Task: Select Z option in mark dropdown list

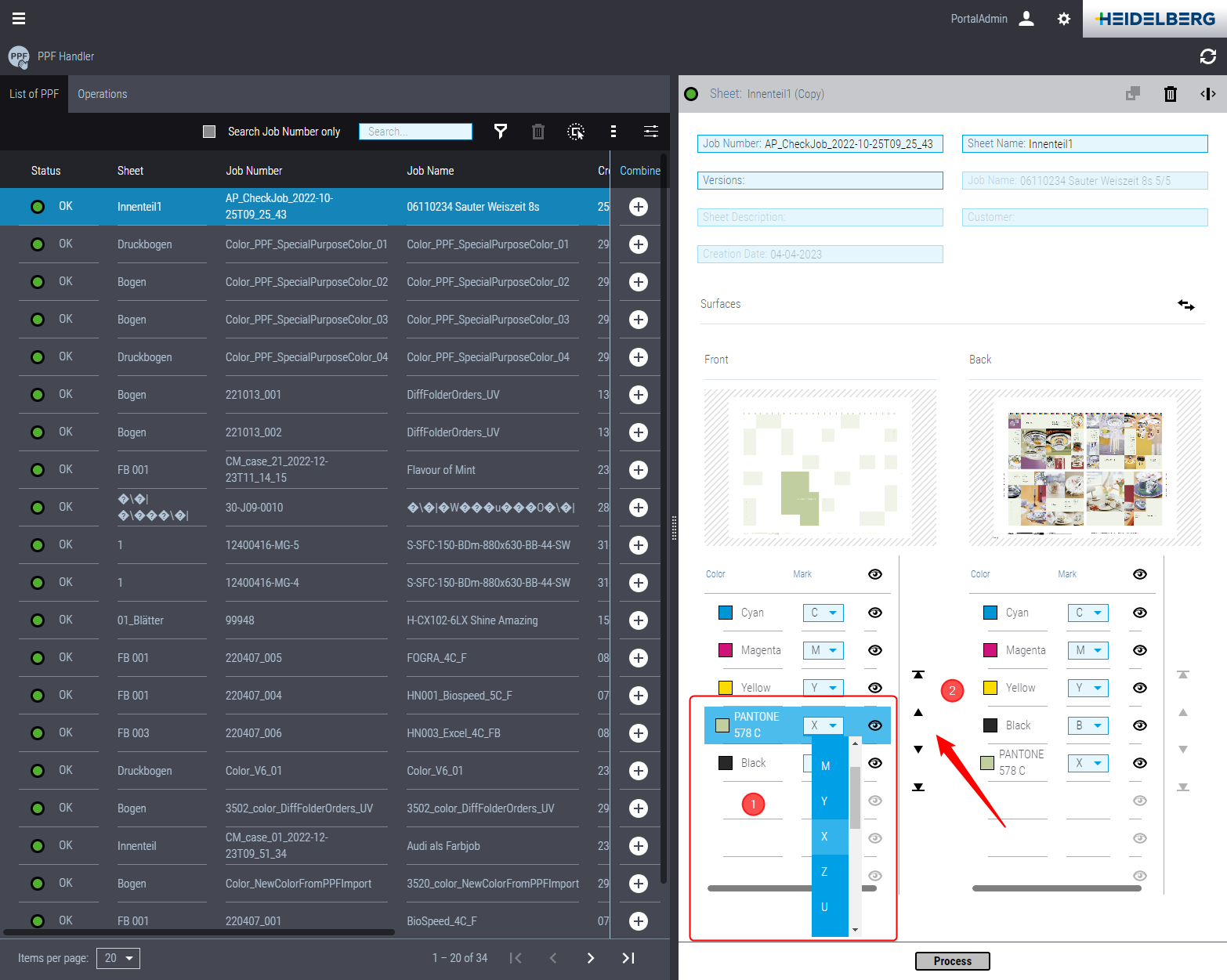Action: [x=824, y=872]
